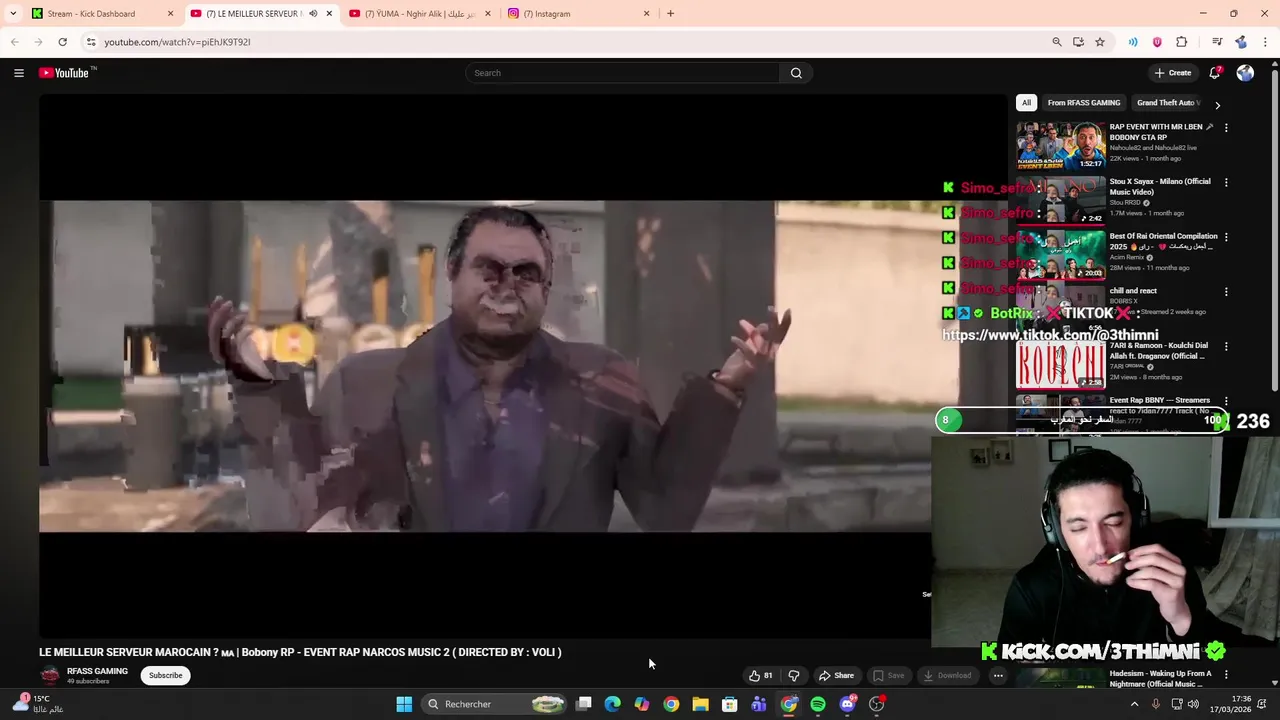Open the more actions three-dot button
The image size is (1280, 720).
[998, 676]
